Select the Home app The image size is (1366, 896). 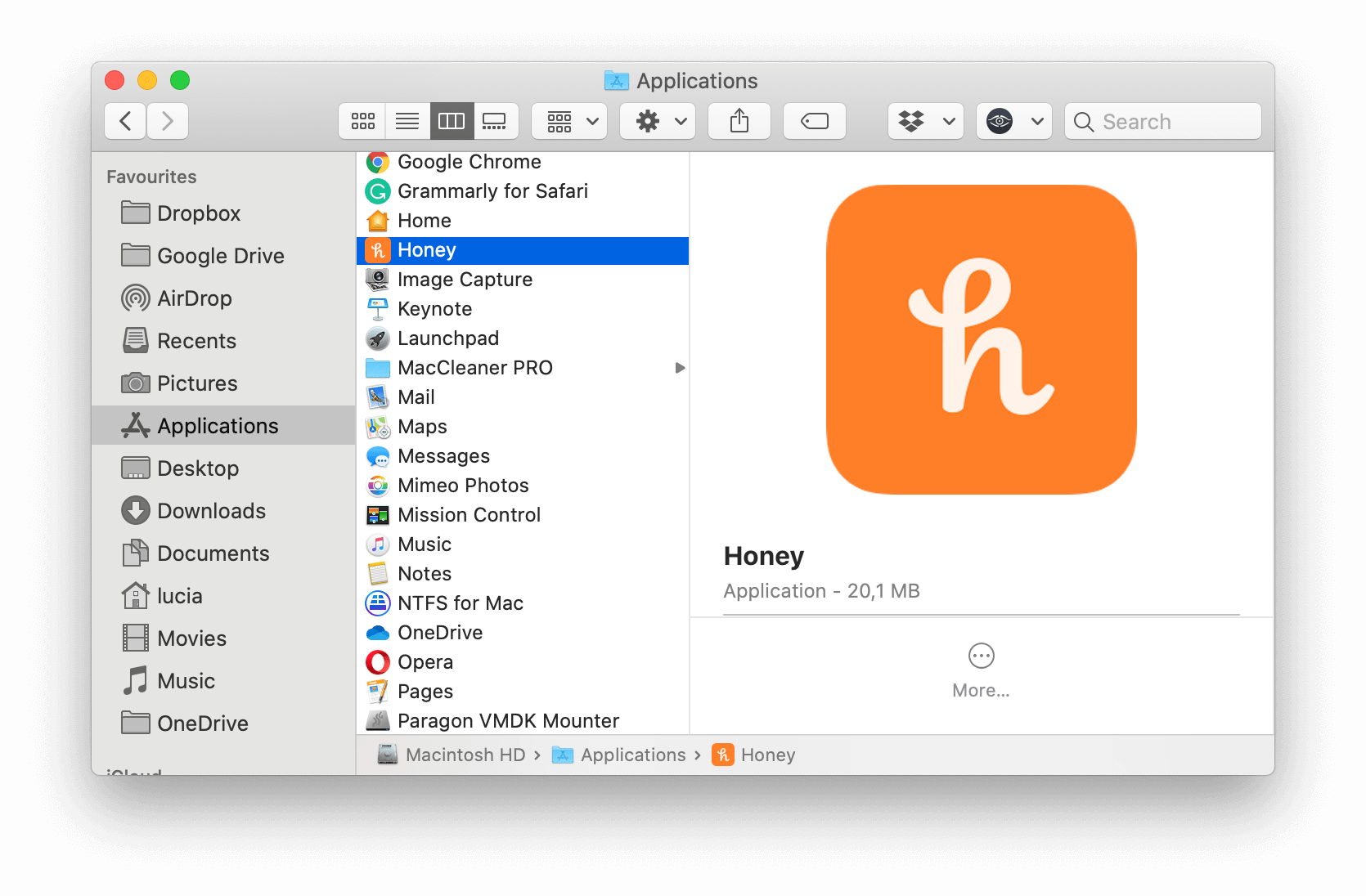coord(523,221)
